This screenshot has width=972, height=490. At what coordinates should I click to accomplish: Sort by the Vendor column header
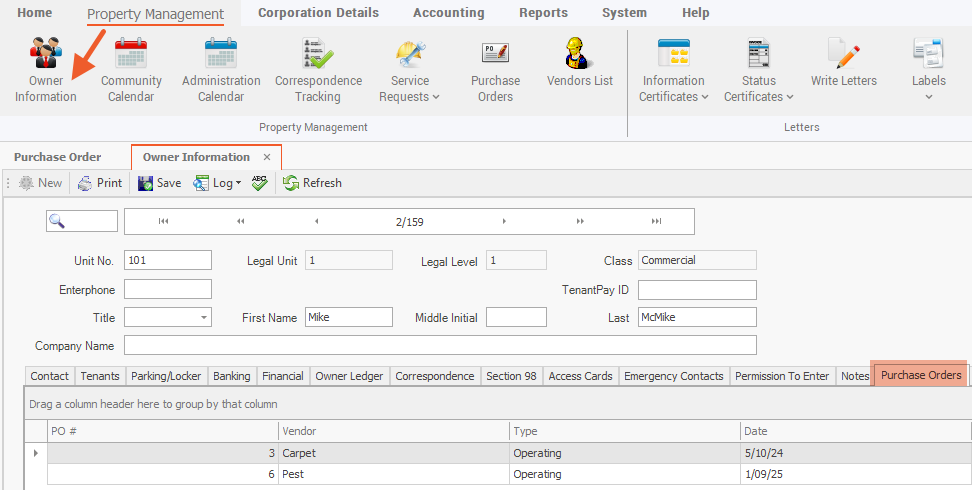394,431
